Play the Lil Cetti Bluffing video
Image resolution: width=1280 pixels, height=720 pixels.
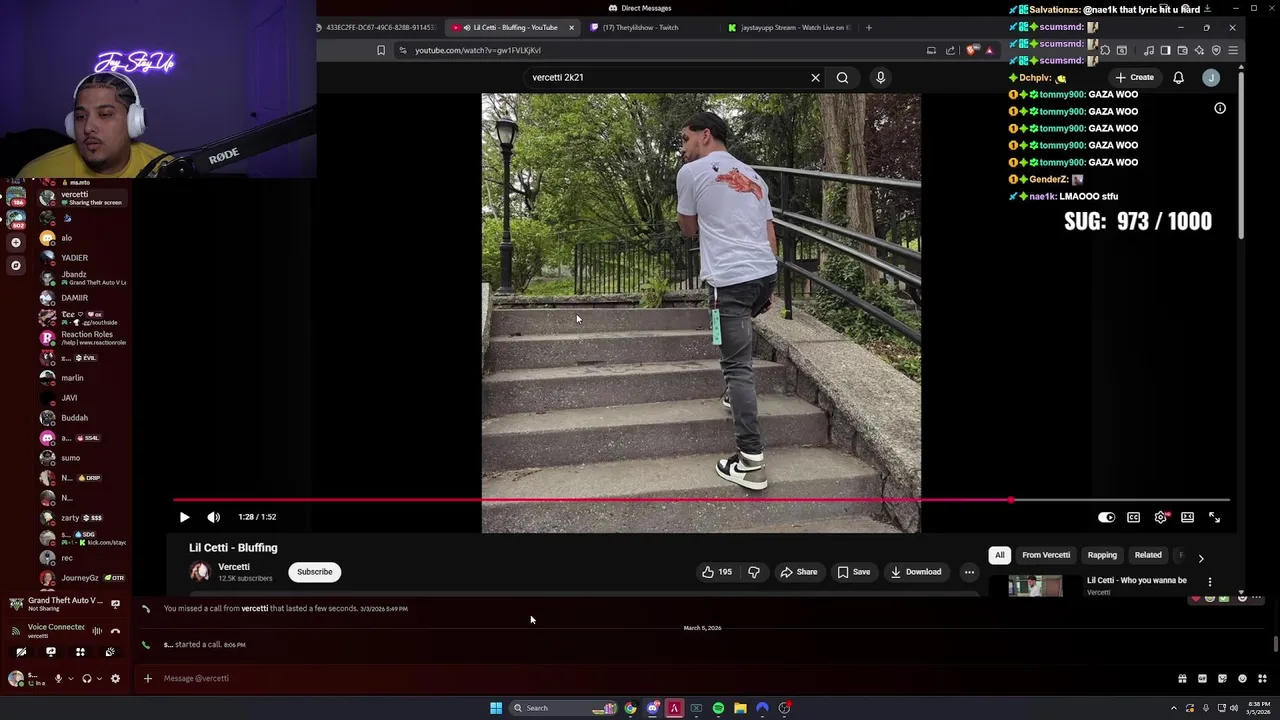click(x=184, y=517)
